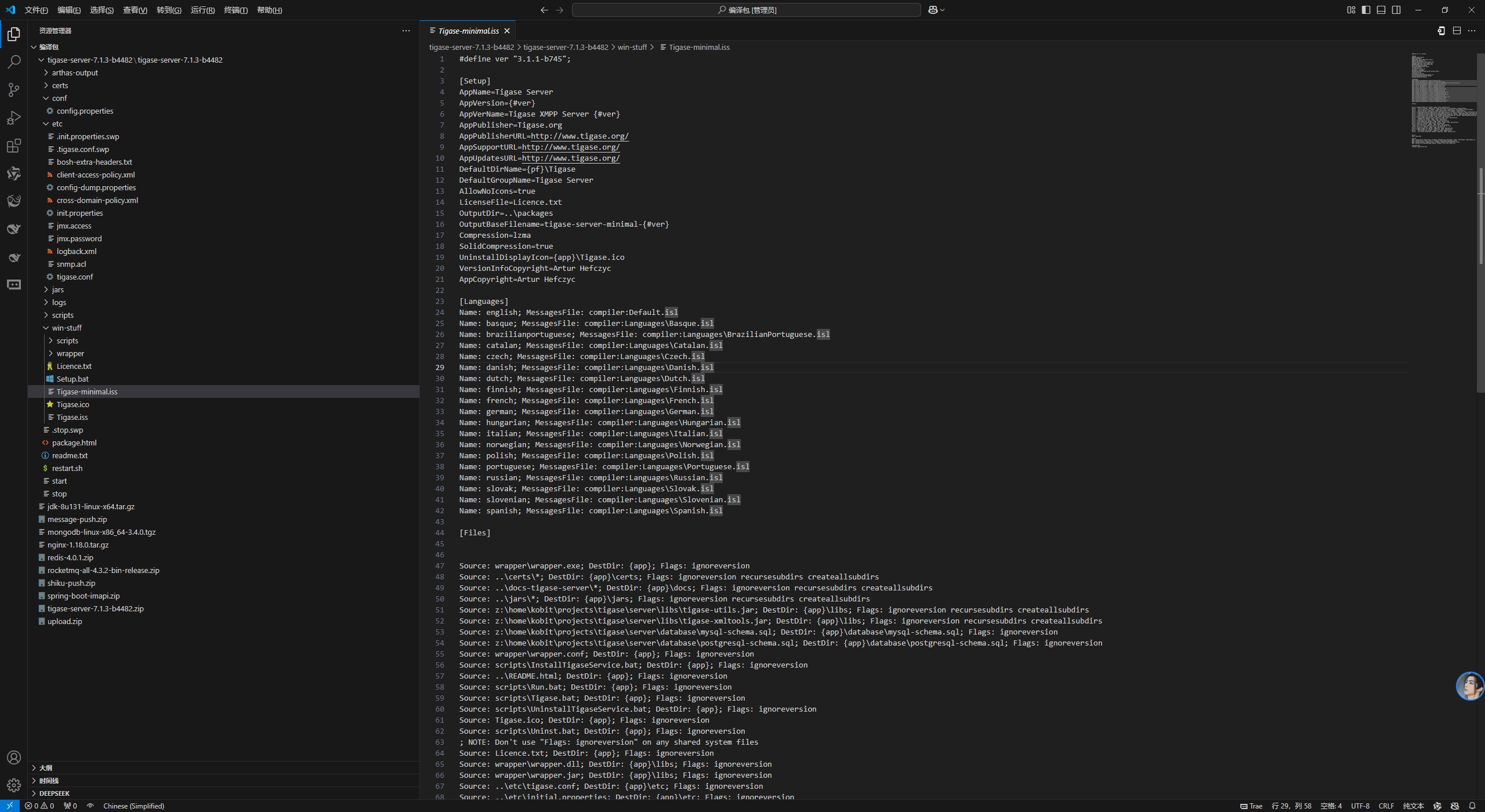Open the 终端(T) menu

(236, 10)
